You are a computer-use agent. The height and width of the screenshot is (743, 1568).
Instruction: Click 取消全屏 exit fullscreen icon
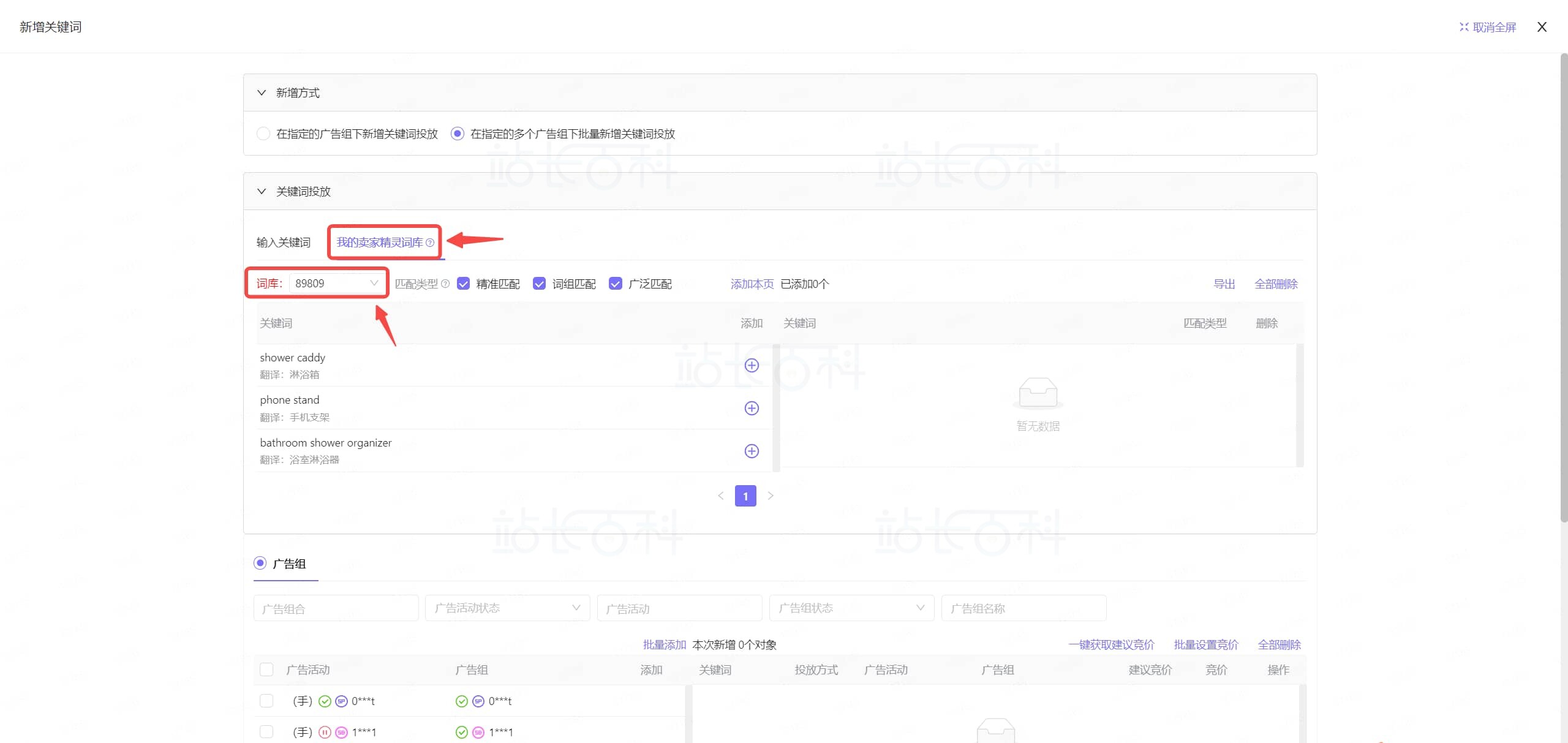coord(1464,27)
